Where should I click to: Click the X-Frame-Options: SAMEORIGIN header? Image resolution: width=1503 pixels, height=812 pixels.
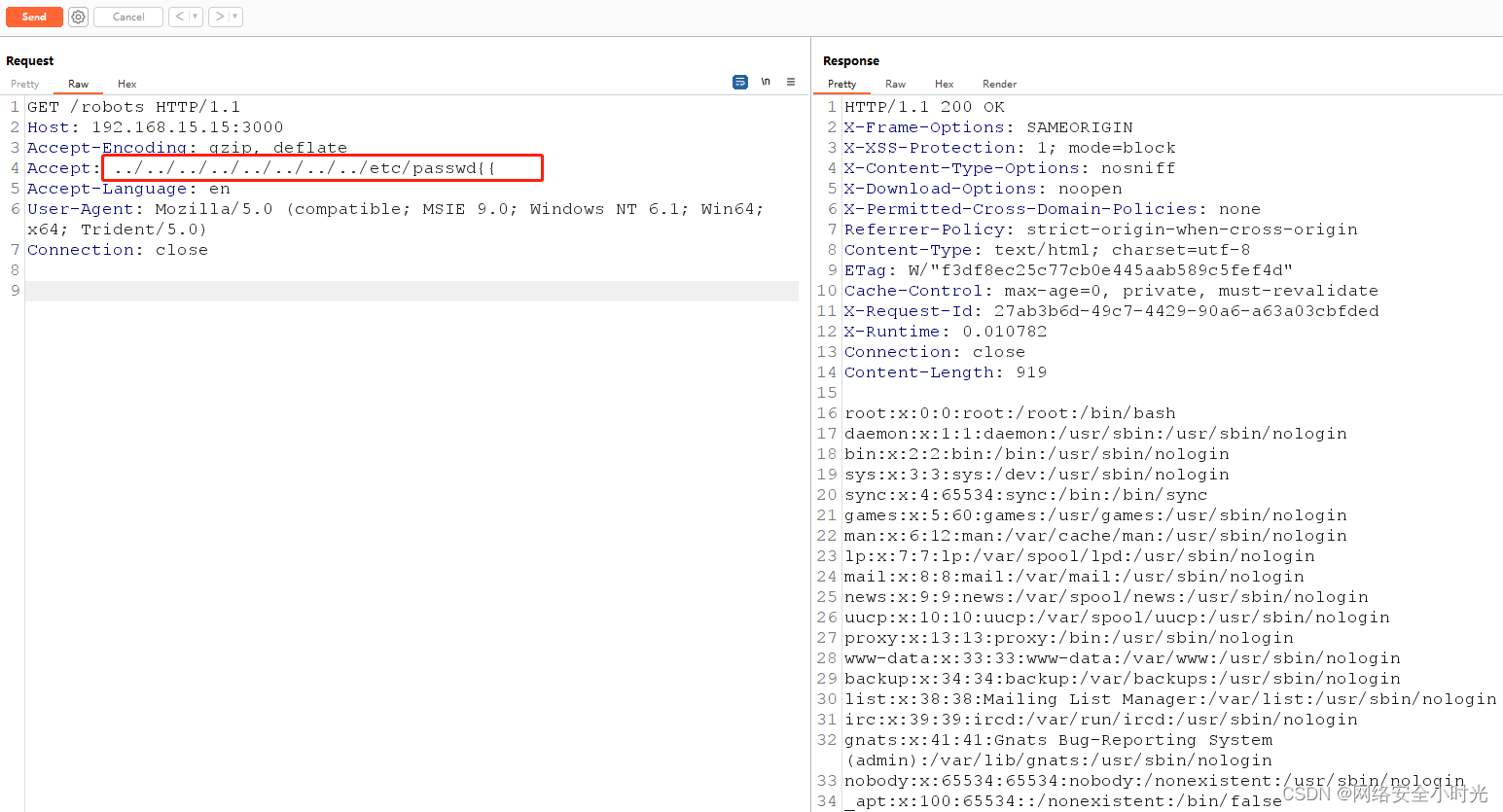click(x=988, y=127)
